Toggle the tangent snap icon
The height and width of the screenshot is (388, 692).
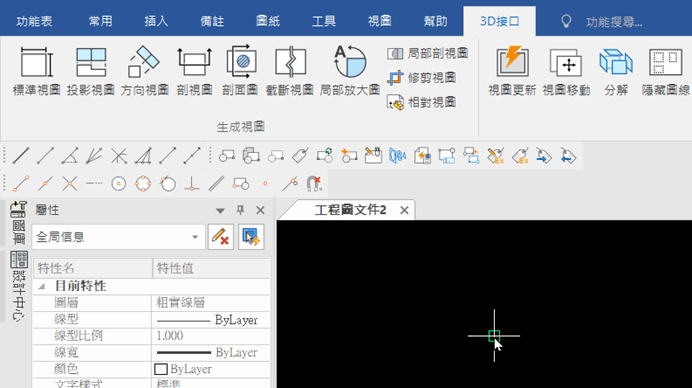(x=168, y=183)
